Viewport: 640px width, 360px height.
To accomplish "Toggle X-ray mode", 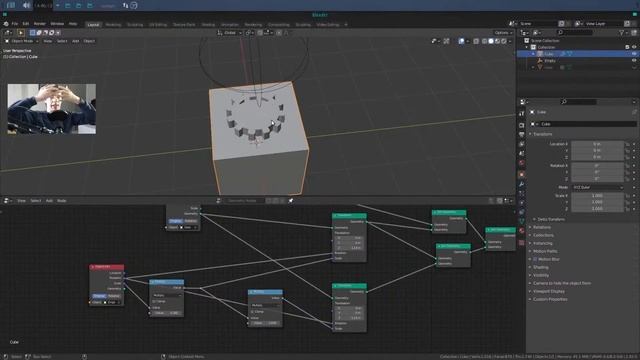I will [x=476, y=41].
